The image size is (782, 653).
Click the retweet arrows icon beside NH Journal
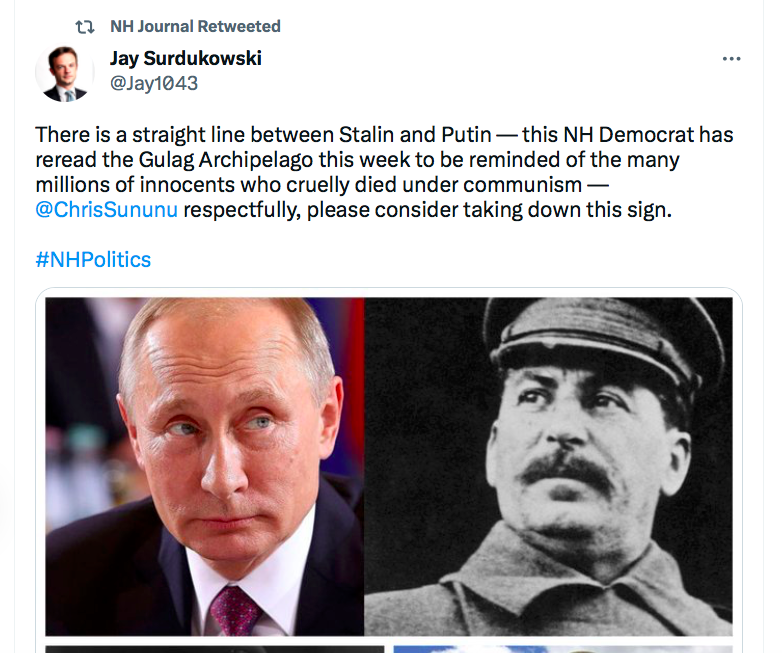(x=85, y=26)
